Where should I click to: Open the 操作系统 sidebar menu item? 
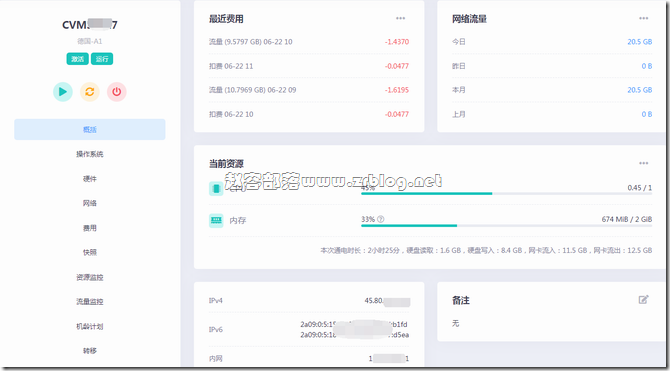(x=90, y=154)
